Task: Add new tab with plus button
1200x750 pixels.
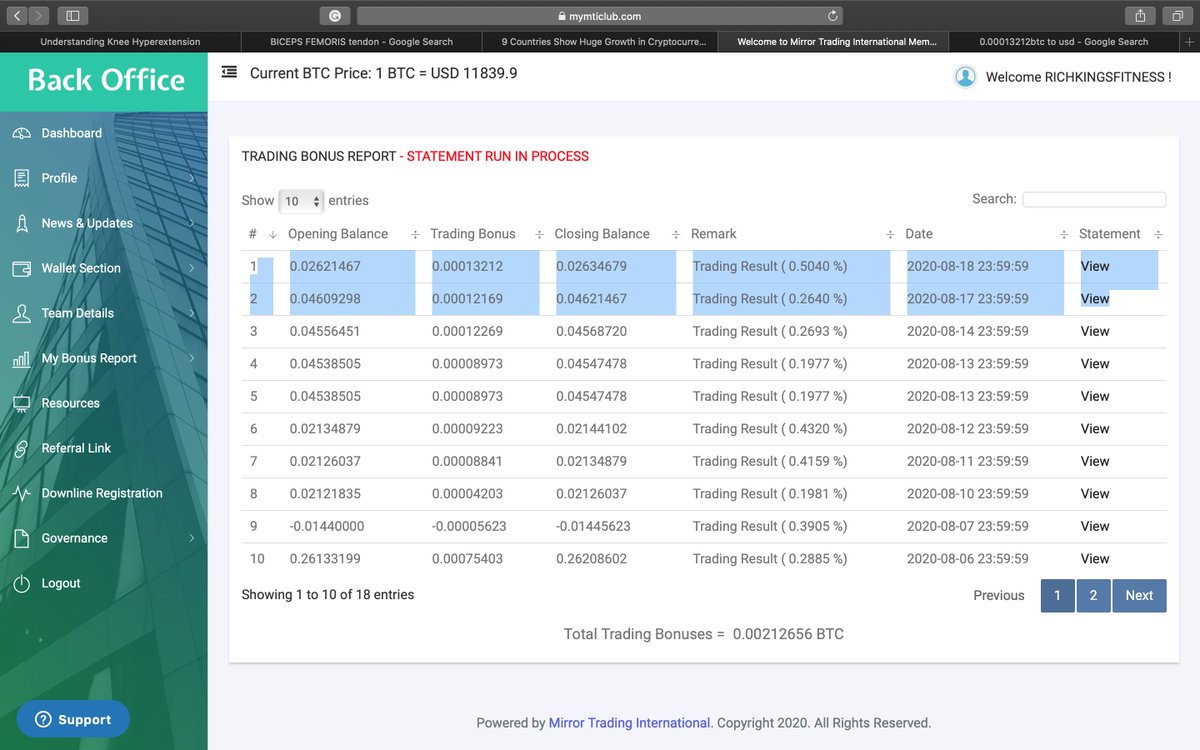Action: [x=1189, y=42]
